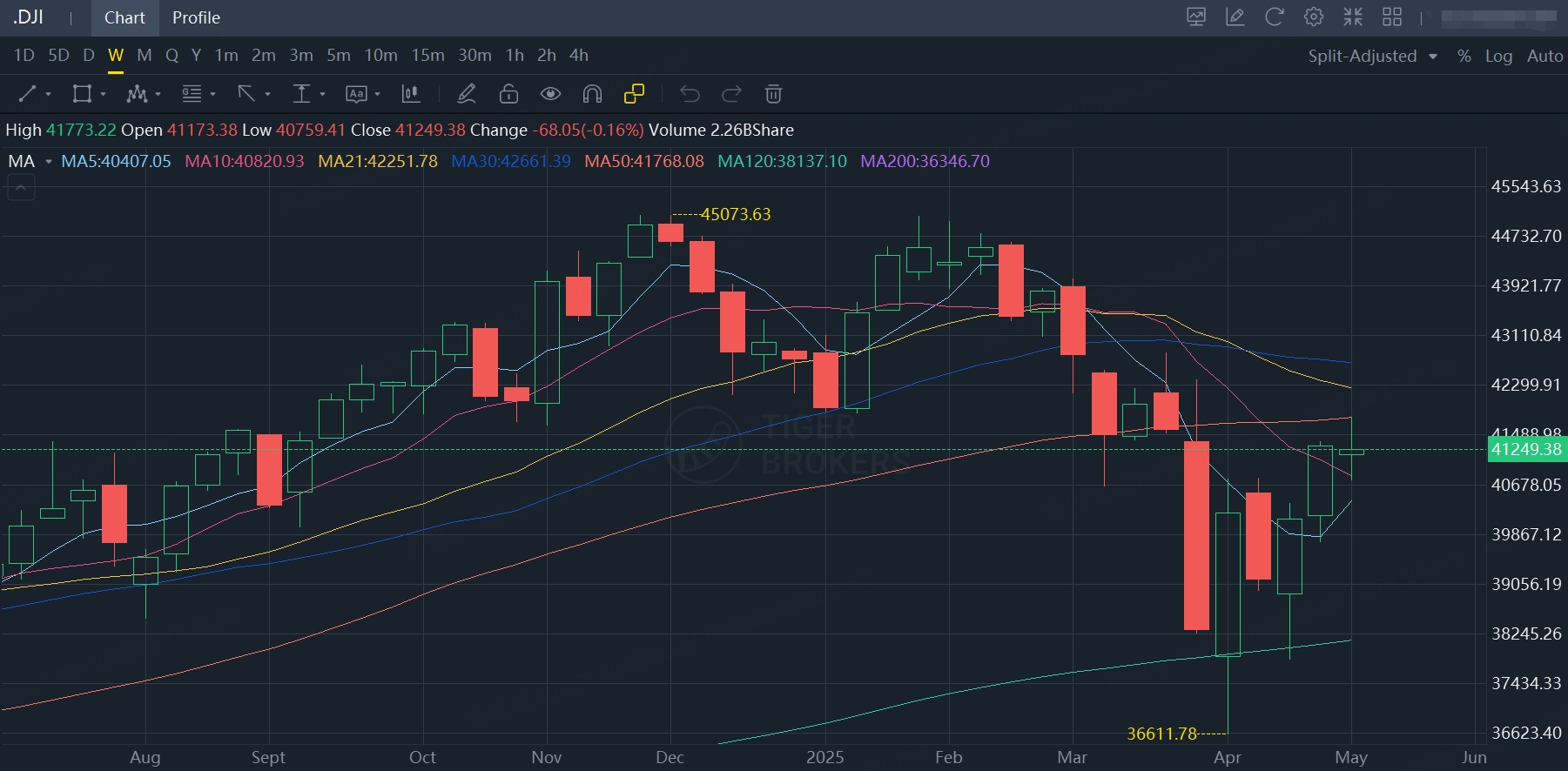Click the magnet snap tool icon
The image size is (1568, 771).
(592, 94)
